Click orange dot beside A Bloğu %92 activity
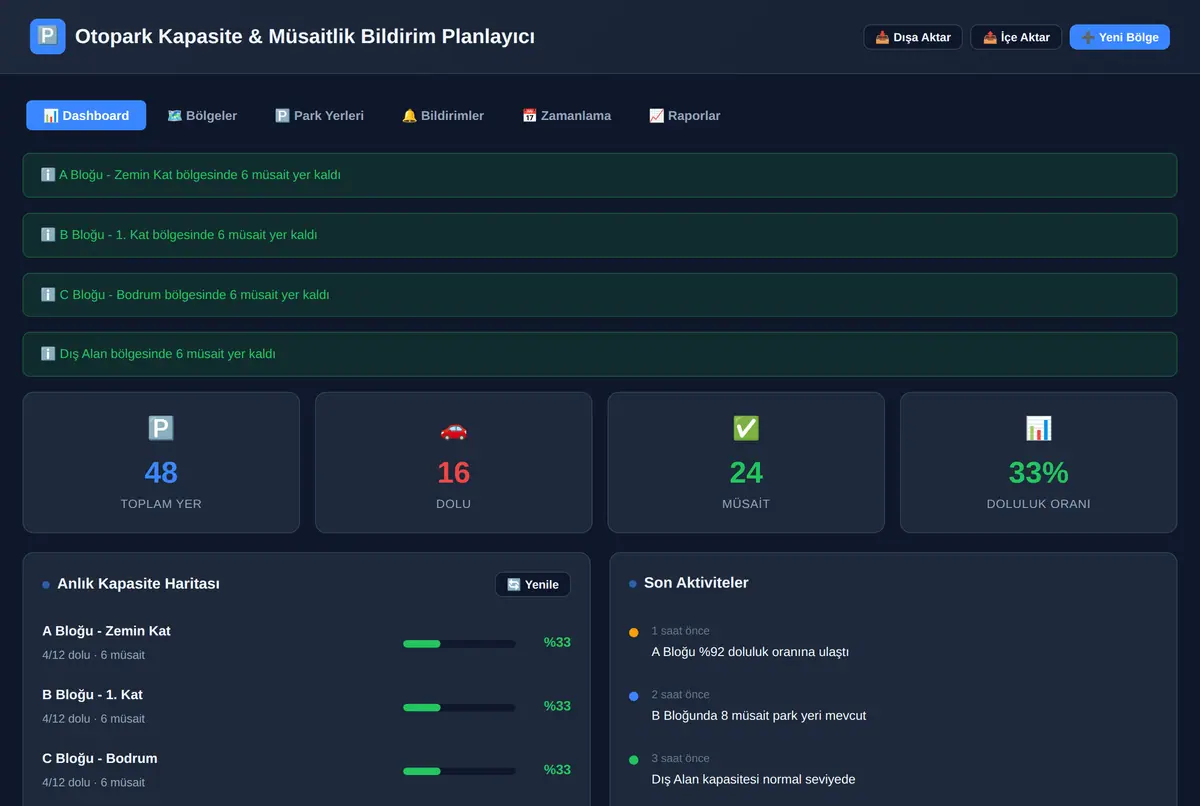The image size is (1200, 806). [634, 632]
